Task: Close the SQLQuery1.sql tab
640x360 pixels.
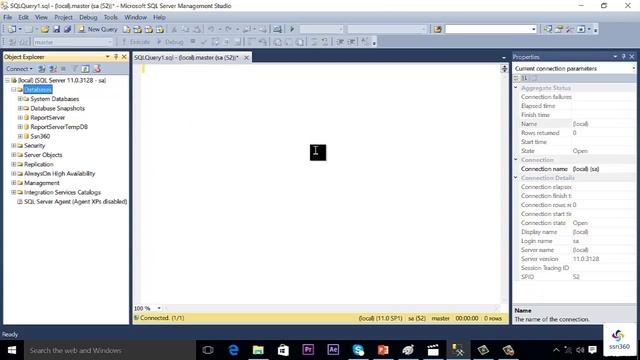Action: click(x=246, y=58)
